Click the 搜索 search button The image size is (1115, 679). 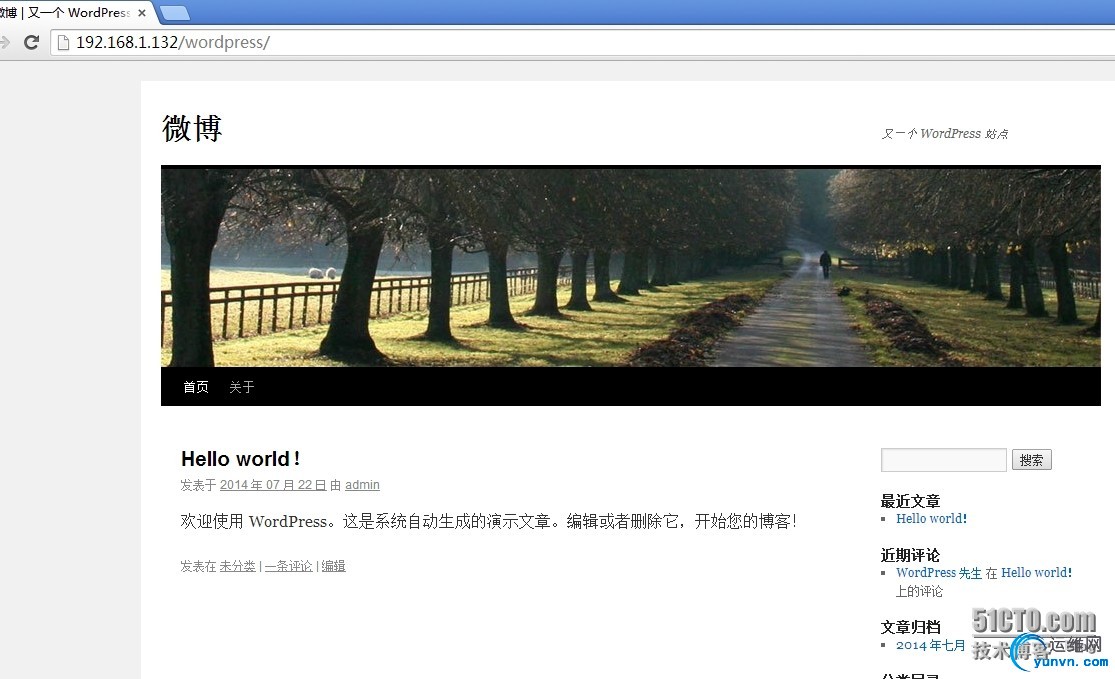[1032, 460]
